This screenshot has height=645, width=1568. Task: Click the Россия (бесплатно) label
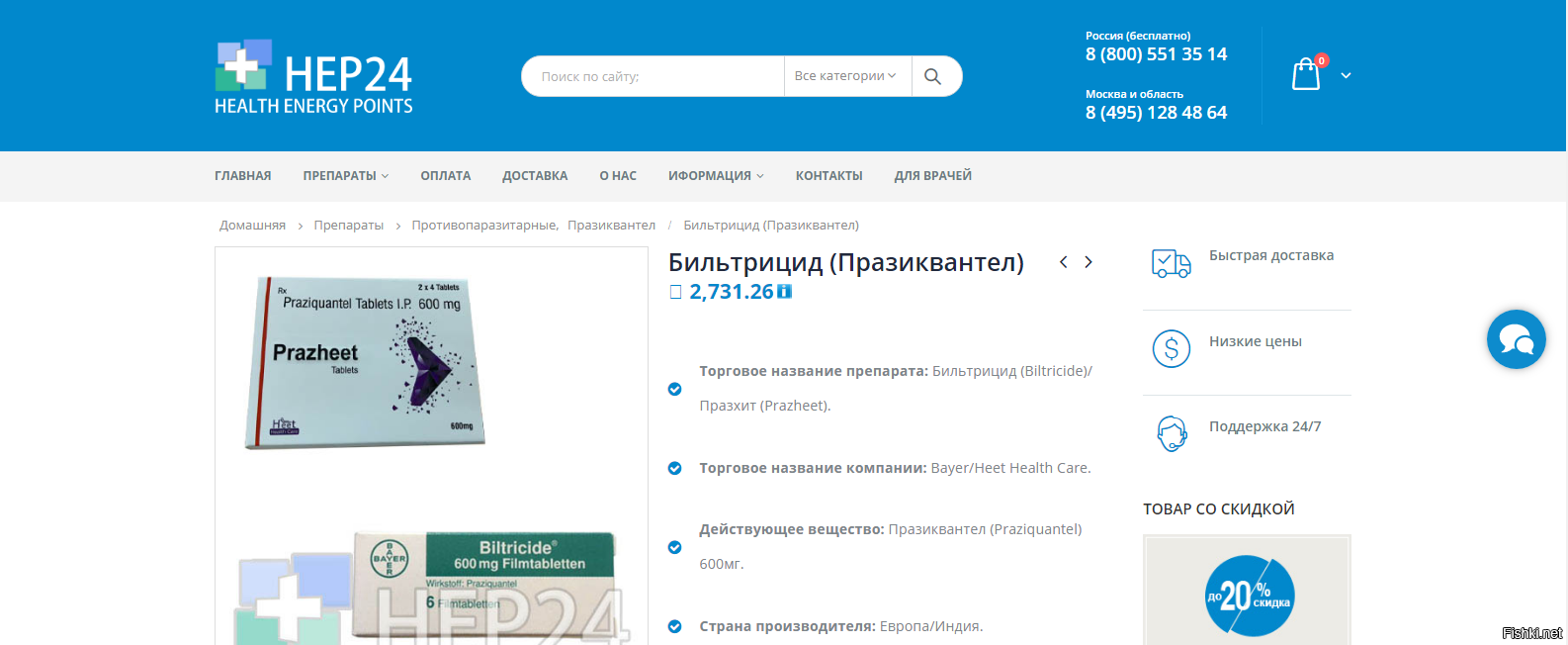pyautogui.click(x=1138, y=36)
